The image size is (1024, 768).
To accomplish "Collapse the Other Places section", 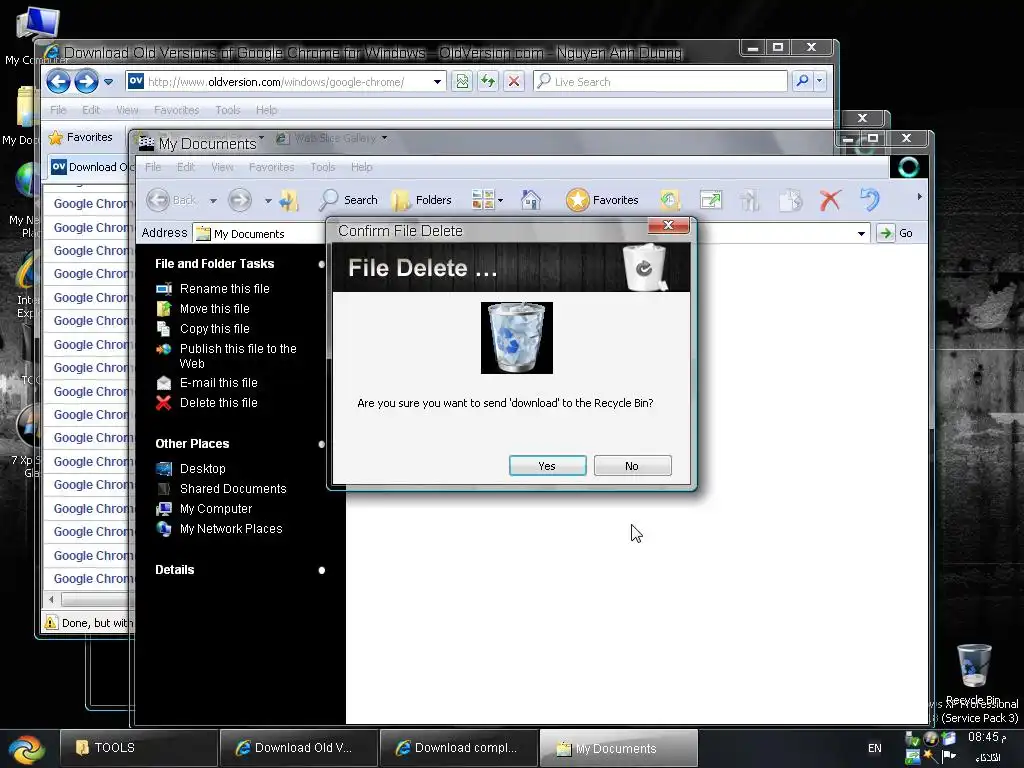I will [x=321, y=444].
